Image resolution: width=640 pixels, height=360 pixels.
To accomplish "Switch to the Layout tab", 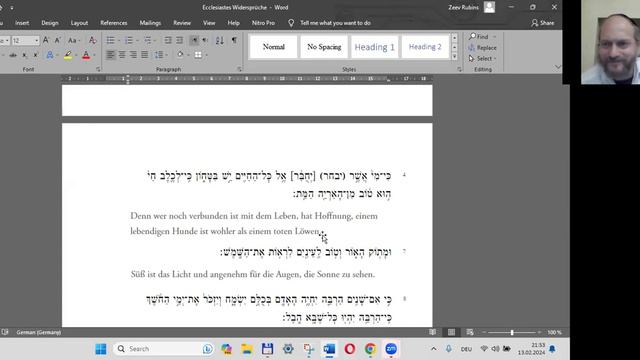I will tap(79, 23).
